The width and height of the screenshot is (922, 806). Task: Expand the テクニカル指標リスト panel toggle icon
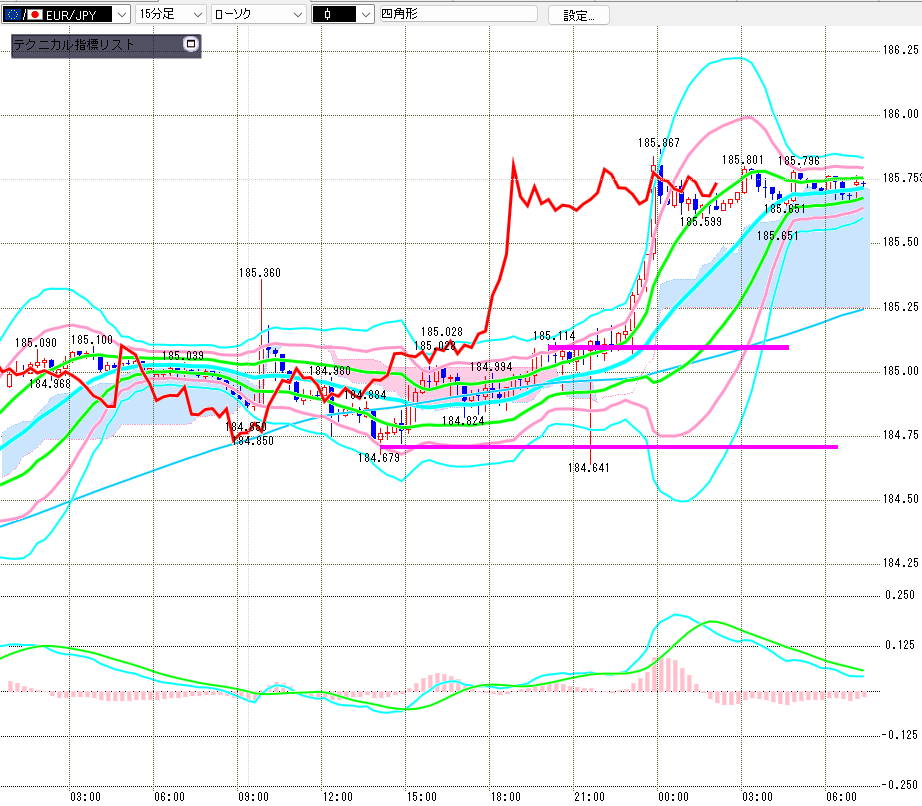tap(191, 44)
